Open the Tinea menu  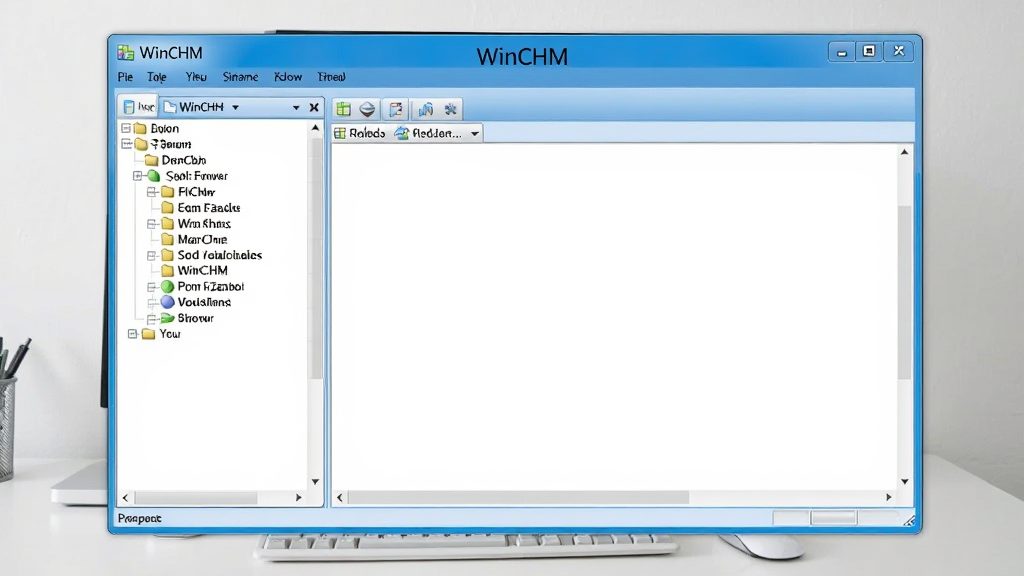click(x=332, y=77)
